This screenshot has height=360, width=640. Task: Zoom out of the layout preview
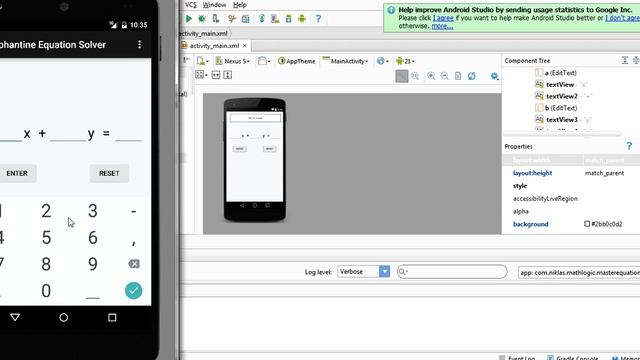coord(444,76)
